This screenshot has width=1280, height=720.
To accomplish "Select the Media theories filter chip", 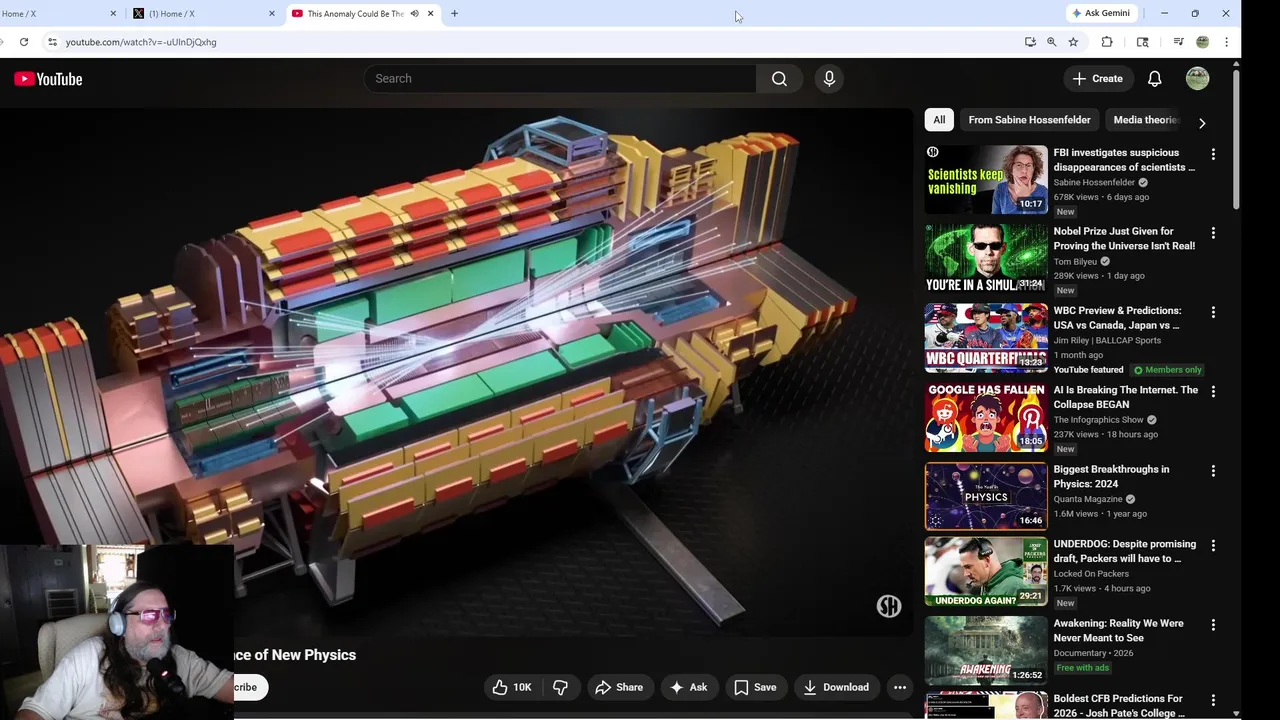I will (1146, 120).
